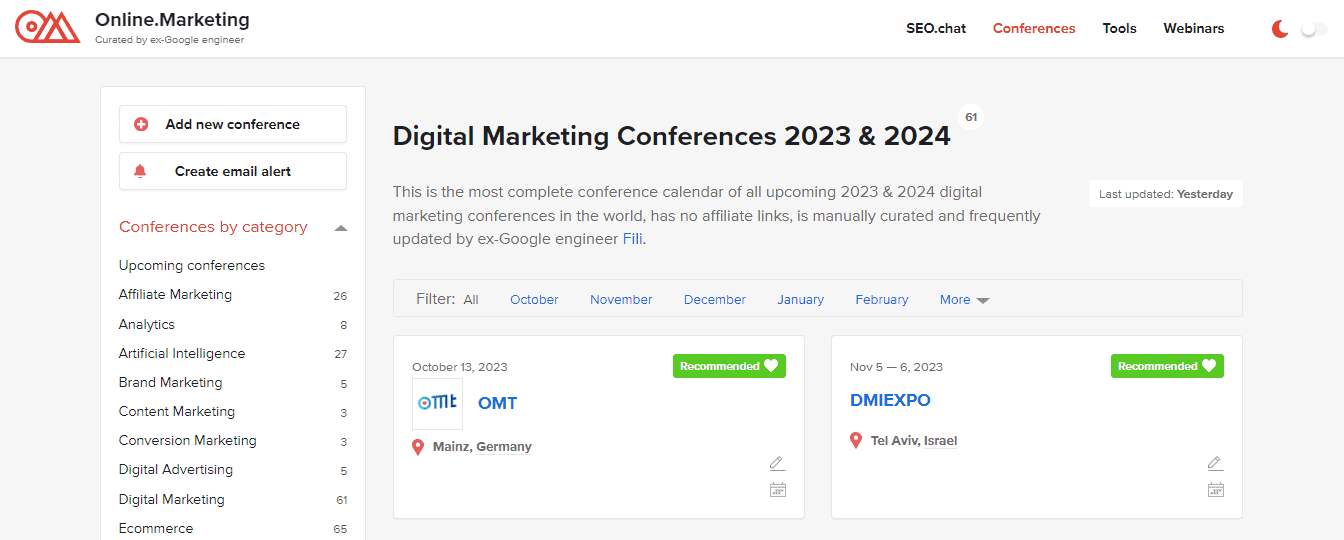Click the location pin beside Mainz, Germany
Image resolution: width=1344 pixels, height=540 pixels.
[418, 447]
